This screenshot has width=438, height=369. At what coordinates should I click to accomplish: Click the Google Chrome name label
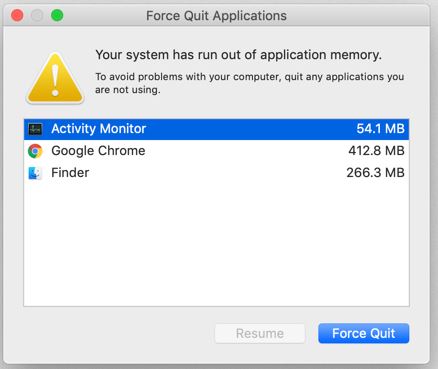pos(98,151)
